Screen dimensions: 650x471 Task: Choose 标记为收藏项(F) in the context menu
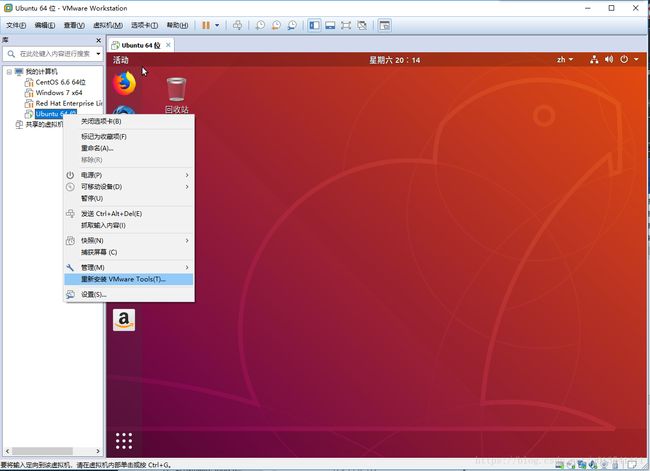pos(129,136)
